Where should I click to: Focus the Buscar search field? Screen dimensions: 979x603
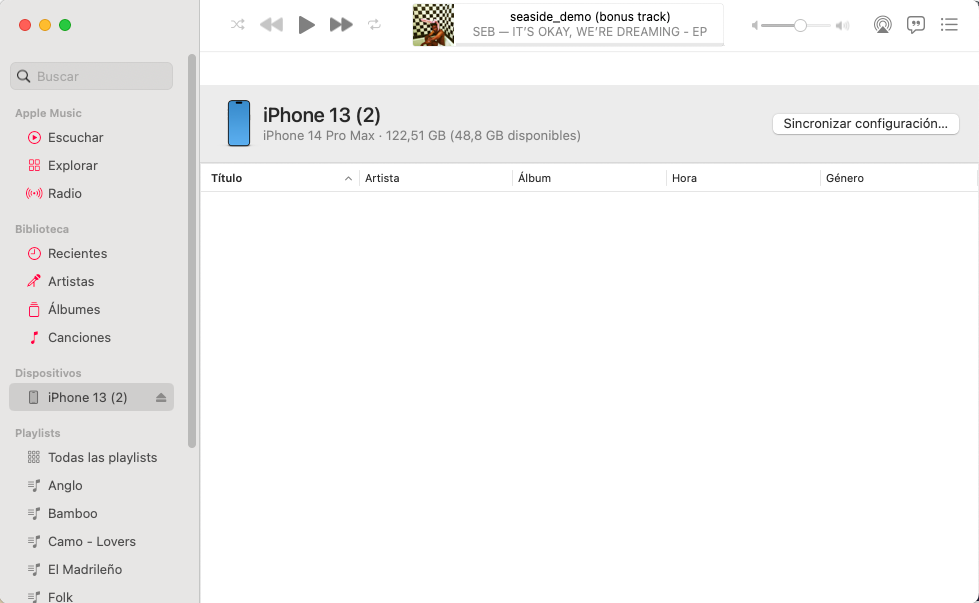(91, 76)
